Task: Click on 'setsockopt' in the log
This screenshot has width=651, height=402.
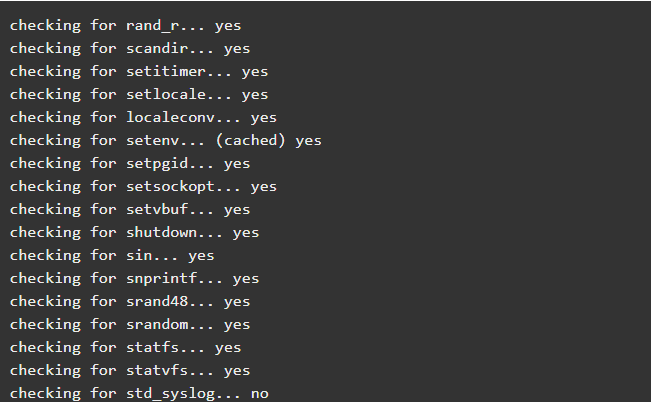Action: (x=170, y=187)
